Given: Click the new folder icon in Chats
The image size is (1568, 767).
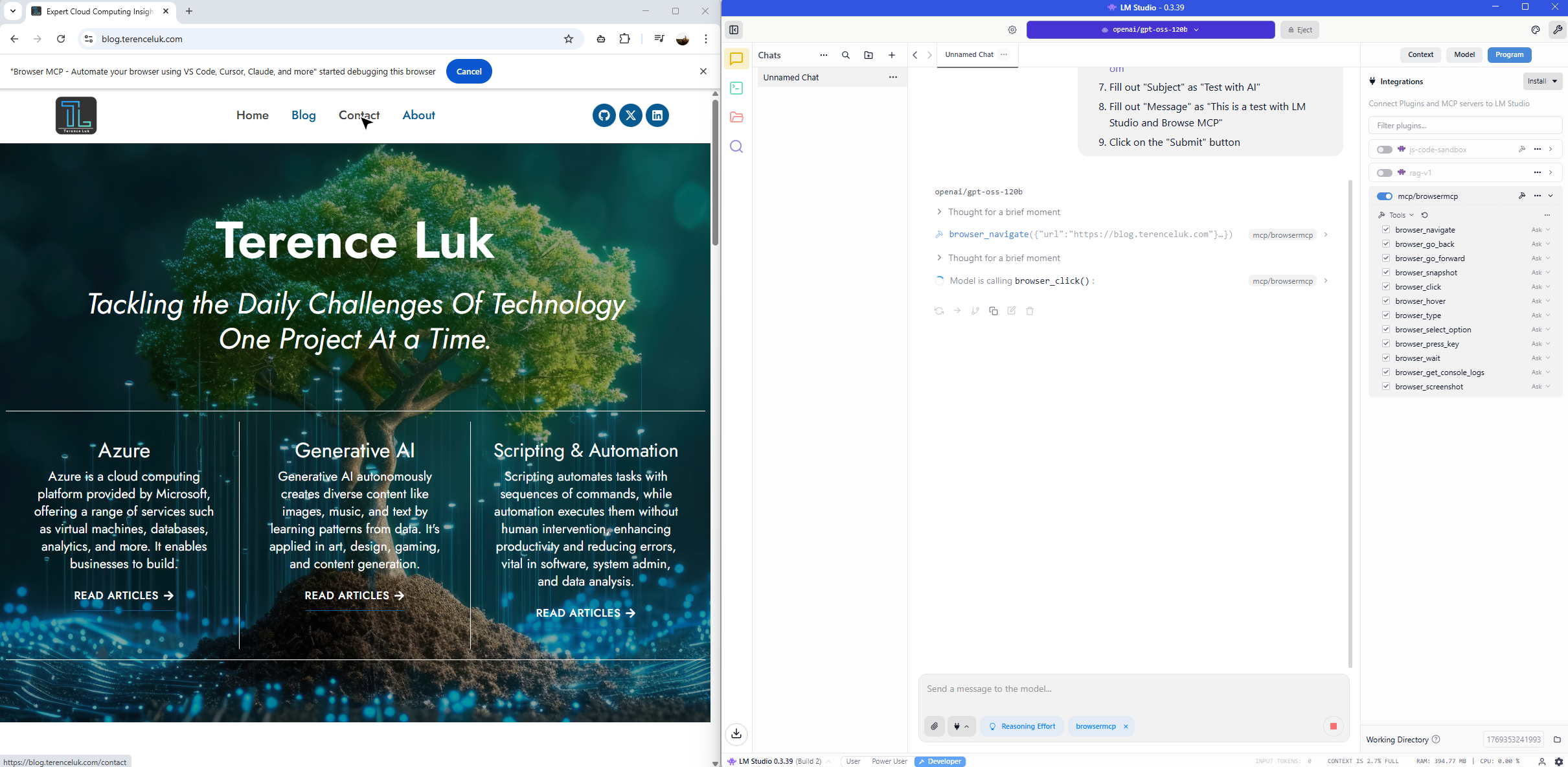Looking at the screenshot, I should click(869, 55).
